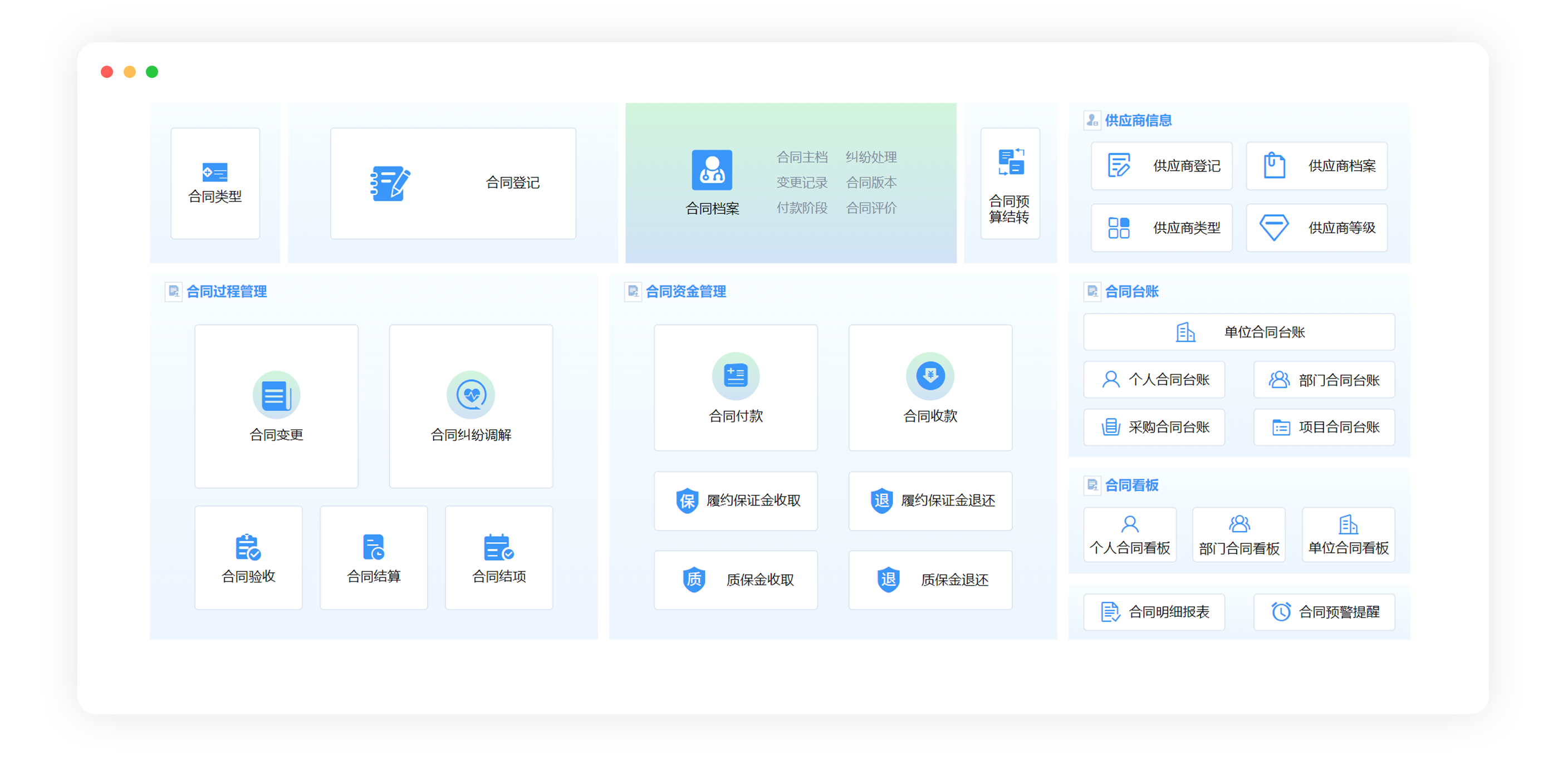The image size is (1568, 766).
Task: Click the green window maximize dot
Action: 152,72
